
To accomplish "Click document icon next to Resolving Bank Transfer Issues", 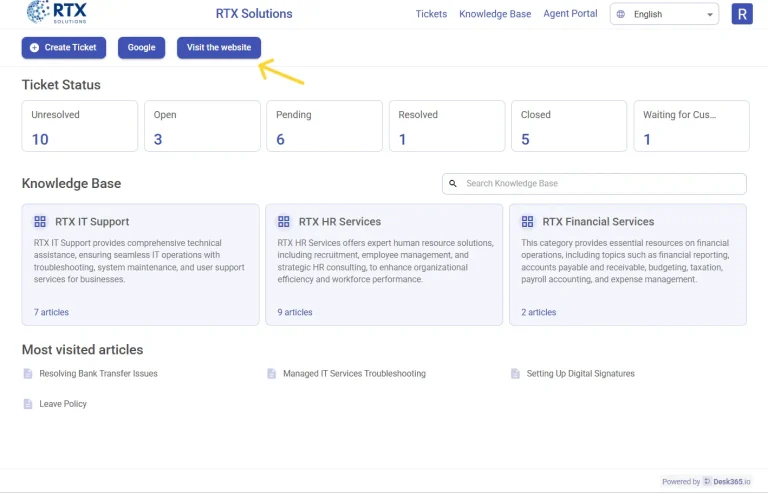I will tap(28, 374).
